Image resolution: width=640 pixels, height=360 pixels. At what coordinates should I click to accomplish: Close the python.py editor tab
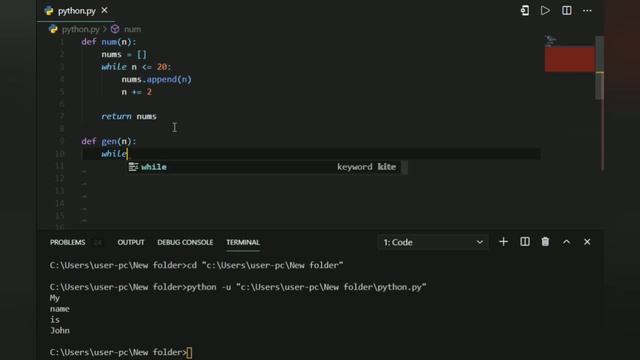(x=104, y=10)
